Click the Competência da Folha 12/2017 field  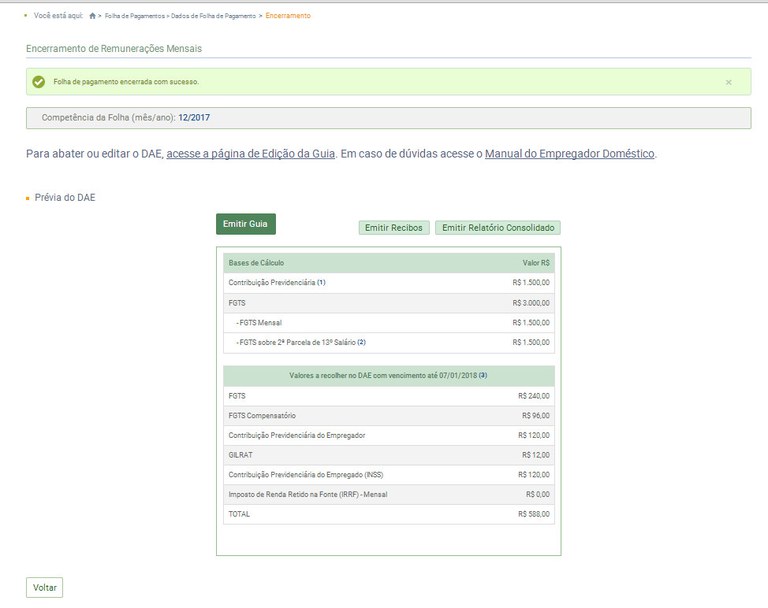pos(387,118)
